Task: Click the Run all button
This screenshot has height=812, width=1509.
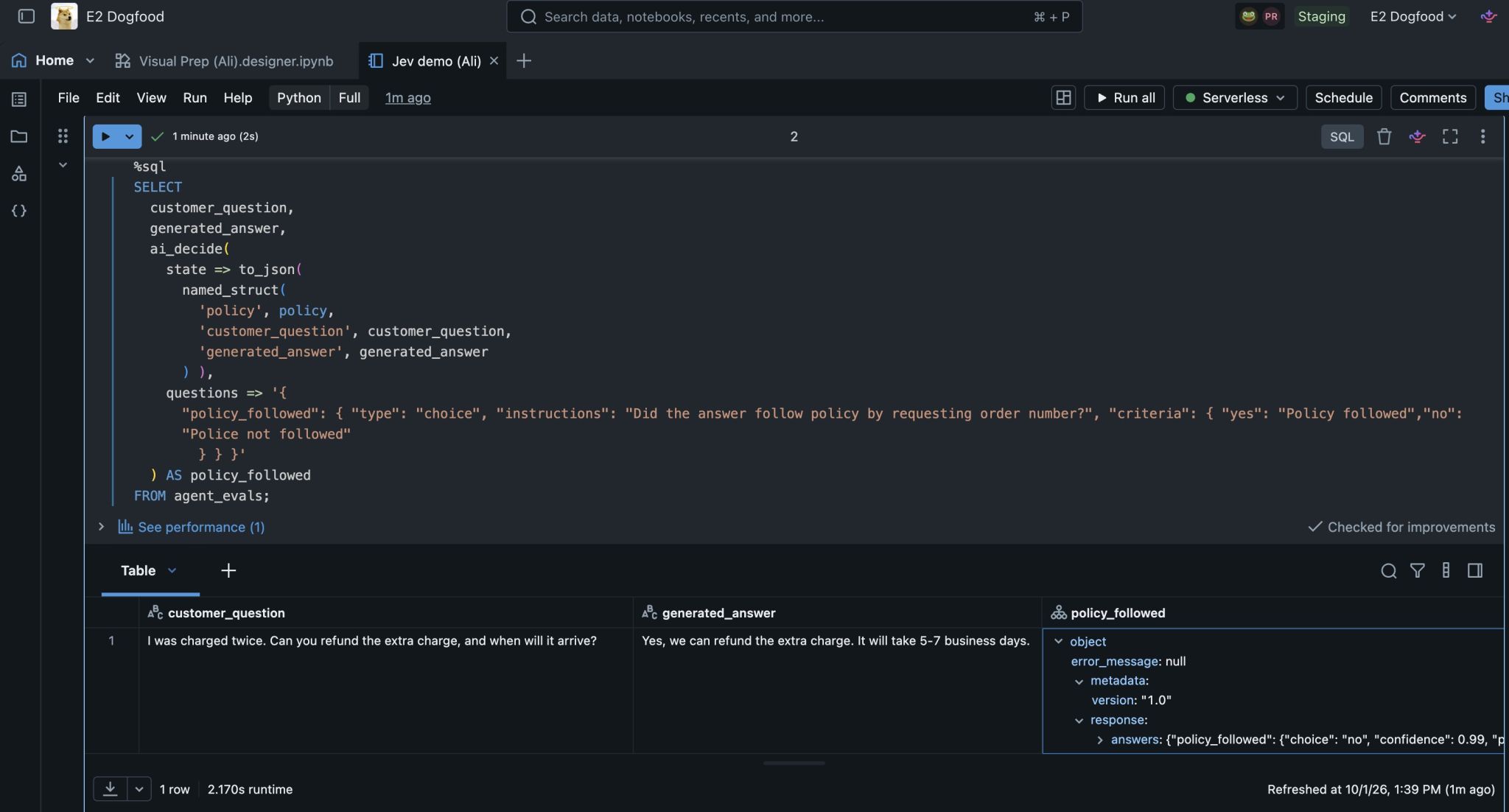Action: tap(1124, 97)
